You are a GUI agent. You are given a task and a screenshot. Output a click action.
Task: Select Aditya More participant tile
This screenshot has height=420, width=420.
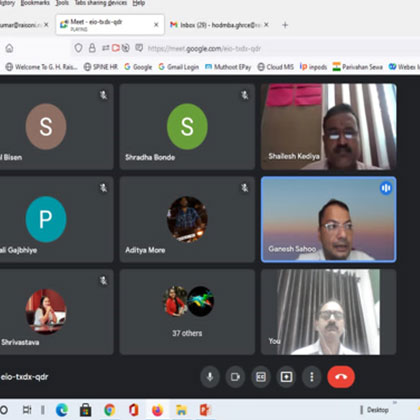click(187, 219)
